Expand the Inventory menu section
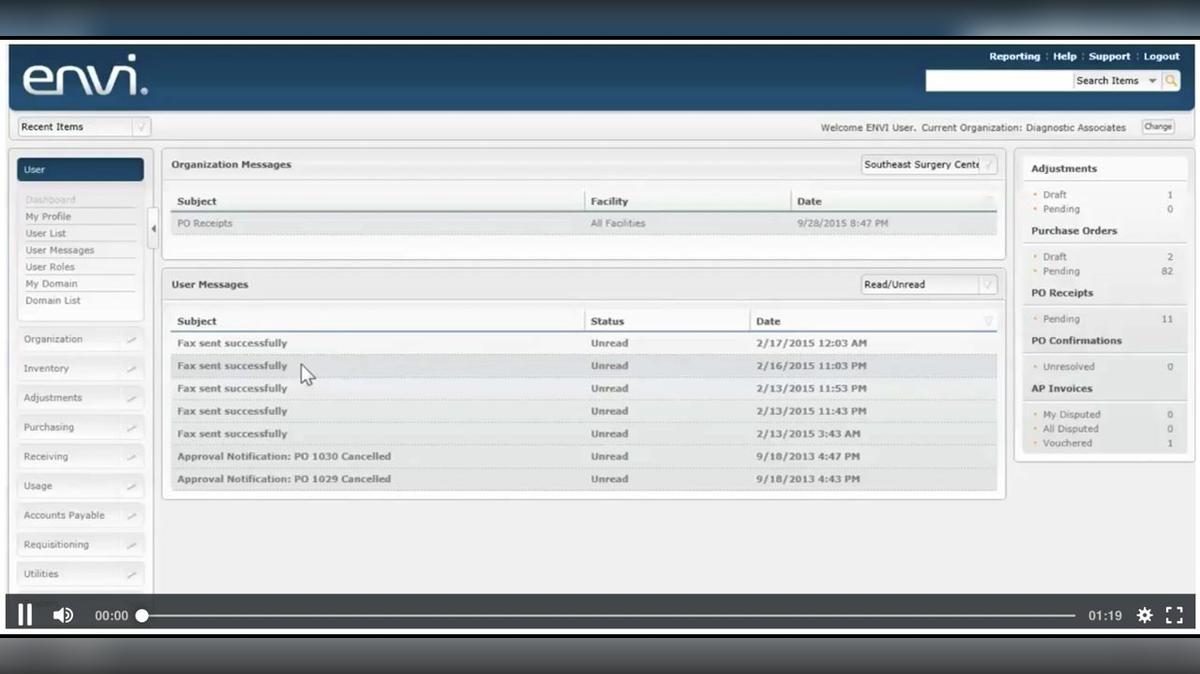1200x674 pixels. tap(80, 369)
